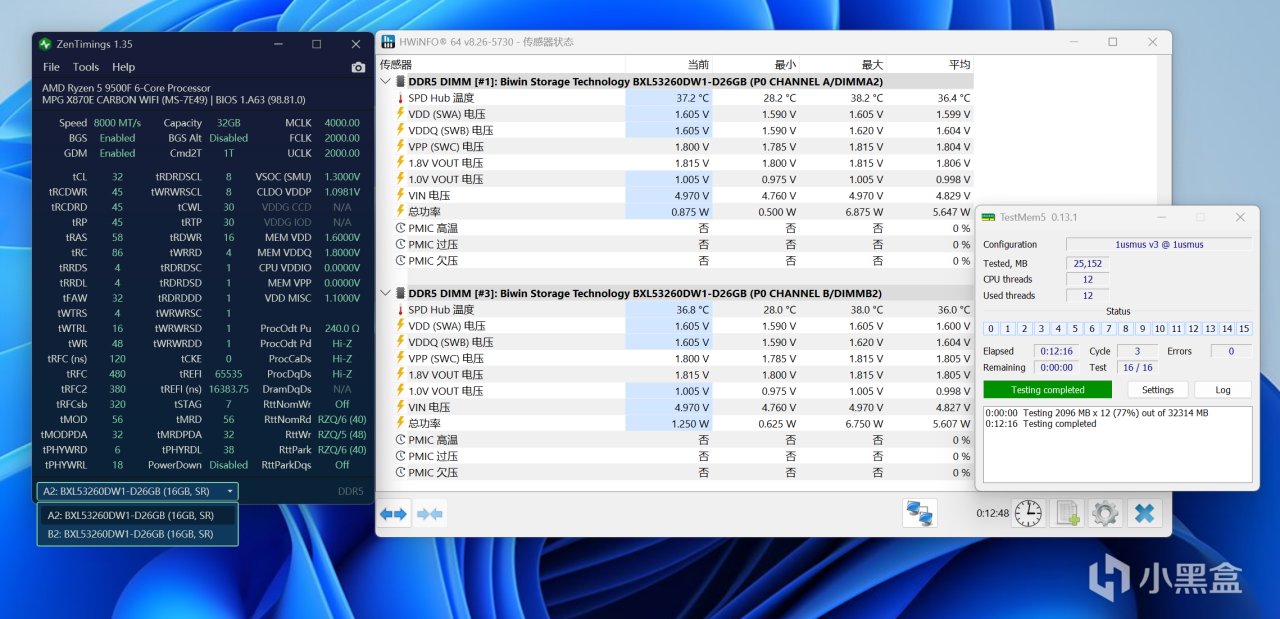Image resolution: width=1280 pixels, height=619 pixels.
Task: Click the 最小 column header
Action: pos(784,64)
